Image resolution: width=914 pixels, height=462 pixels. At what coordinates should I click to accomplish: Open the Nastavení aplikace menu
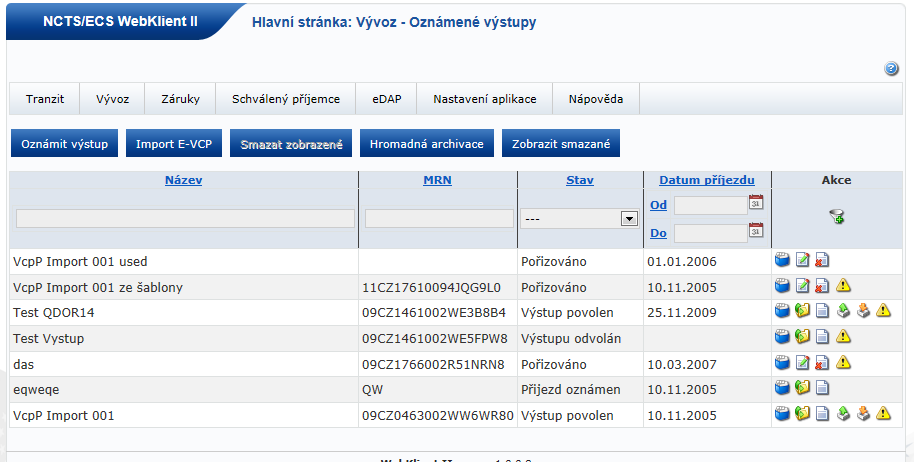(484, 100)
